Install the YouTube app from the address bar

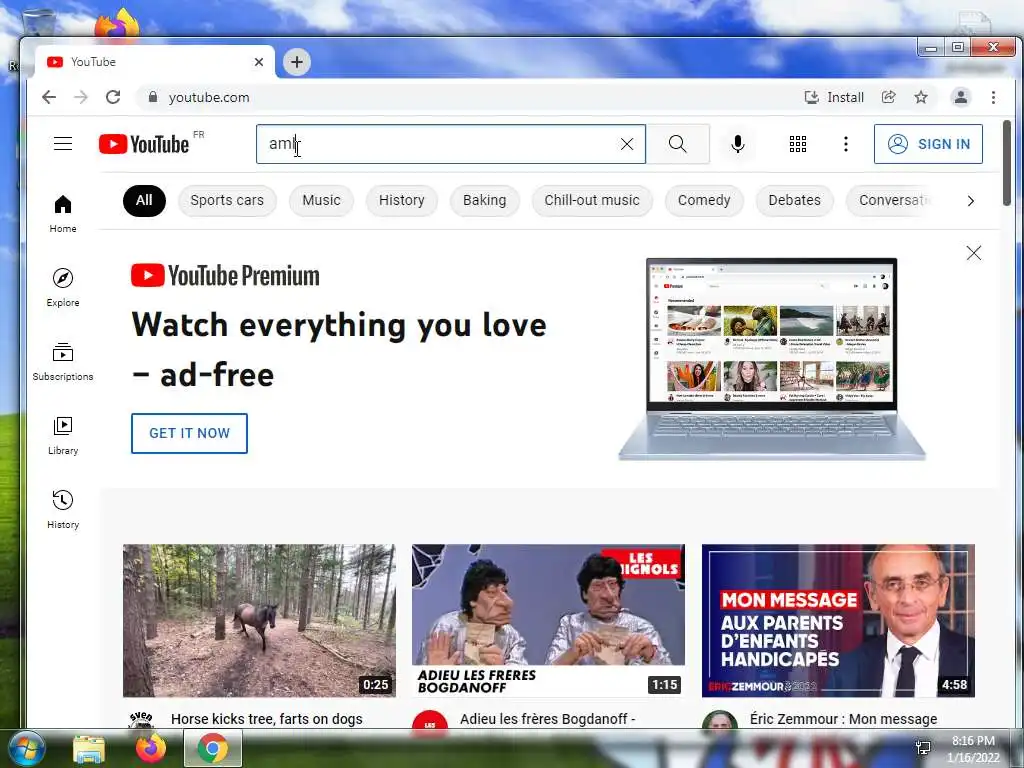(x=834, y=97)
